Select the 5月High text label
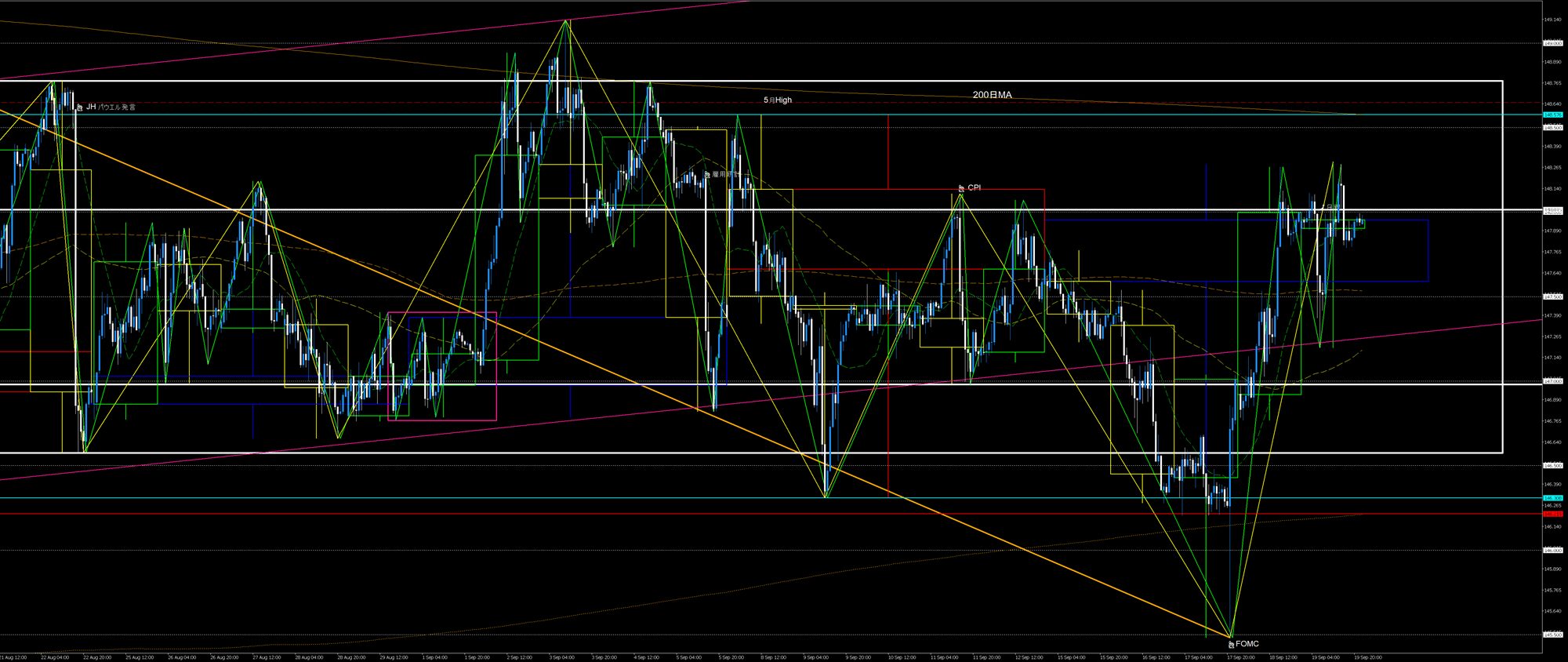The image size is (1568, 662). (x=778, y=100)
